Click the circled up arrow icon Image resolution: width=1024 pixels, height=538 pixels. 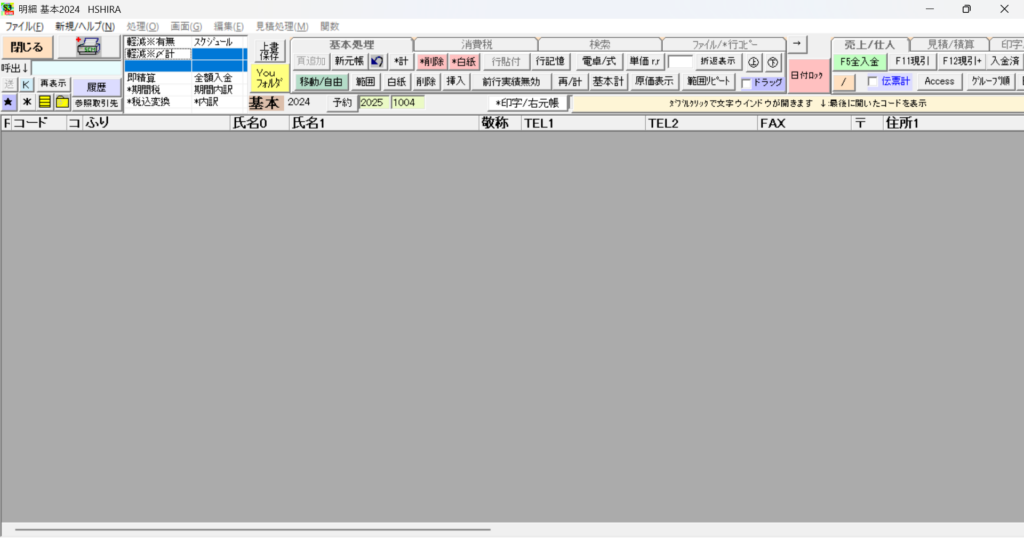click(772, 62)
